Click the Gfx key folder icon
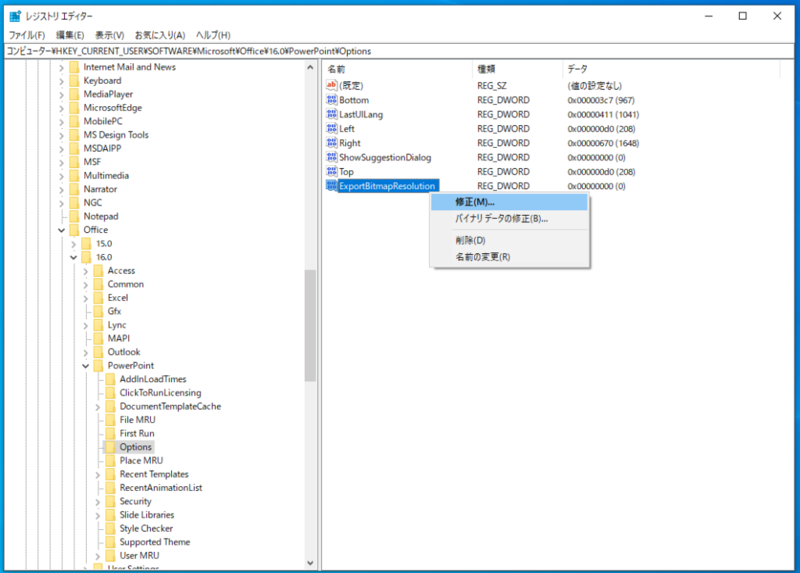800x573 pixels. (x=98, y=311)
